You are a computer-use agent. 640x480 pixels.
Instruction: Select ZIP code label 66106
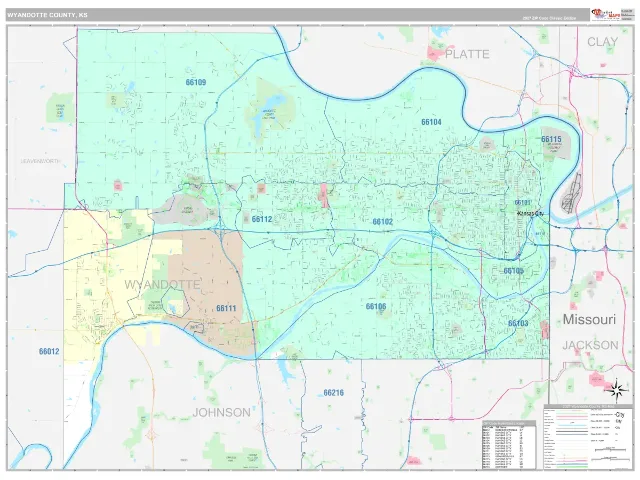[376, 307]
